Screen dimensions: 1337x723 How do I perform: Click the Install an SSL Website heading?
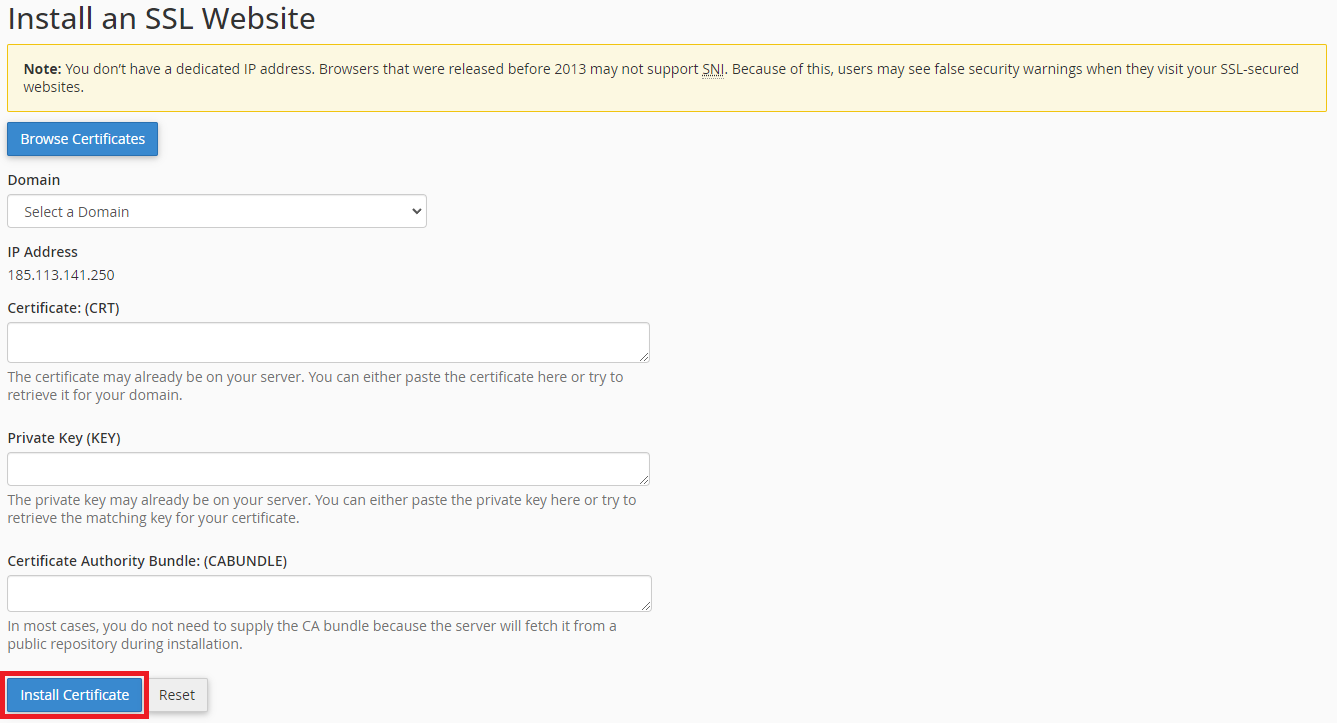point(161,18)
